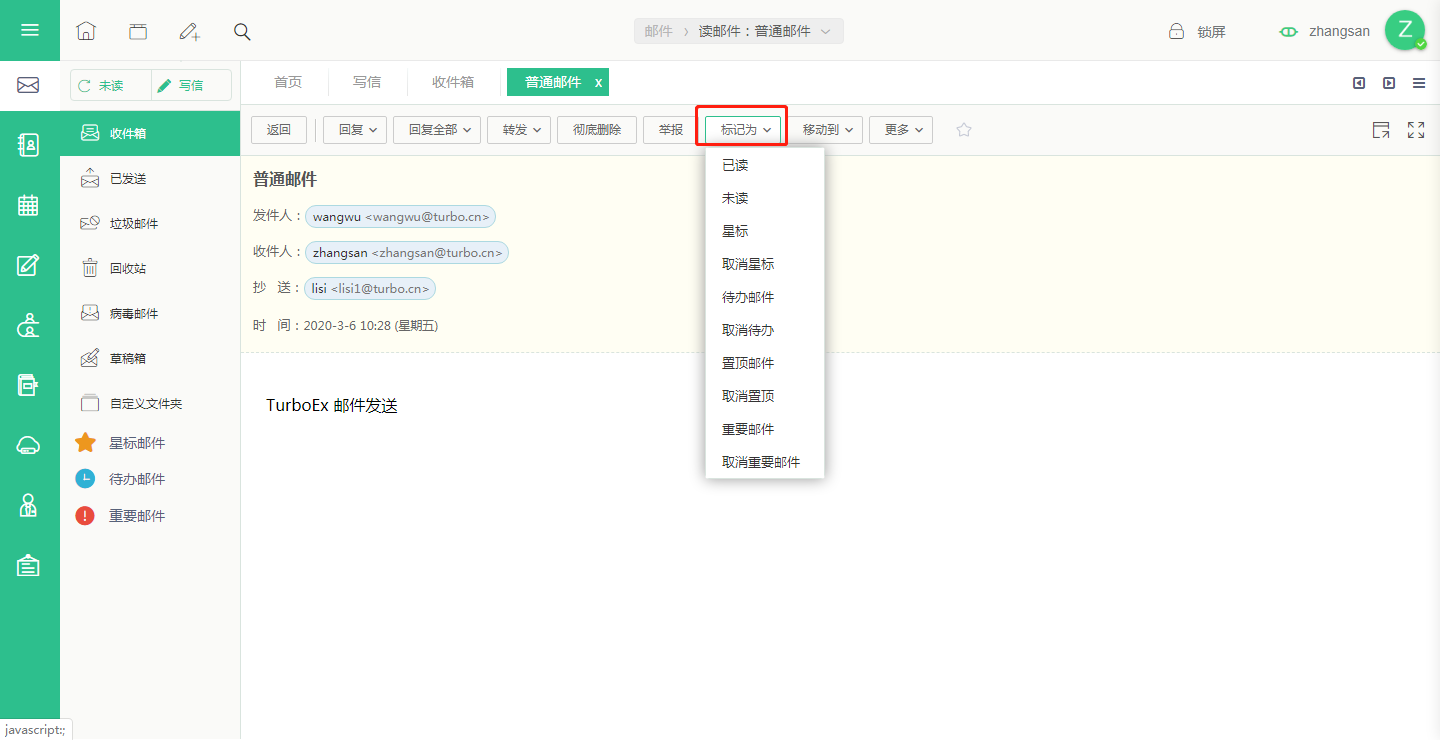This screenshot has height=740, width=1440.
Task: Click the 写信 compose button in sidebar
Action: point(191,86)
